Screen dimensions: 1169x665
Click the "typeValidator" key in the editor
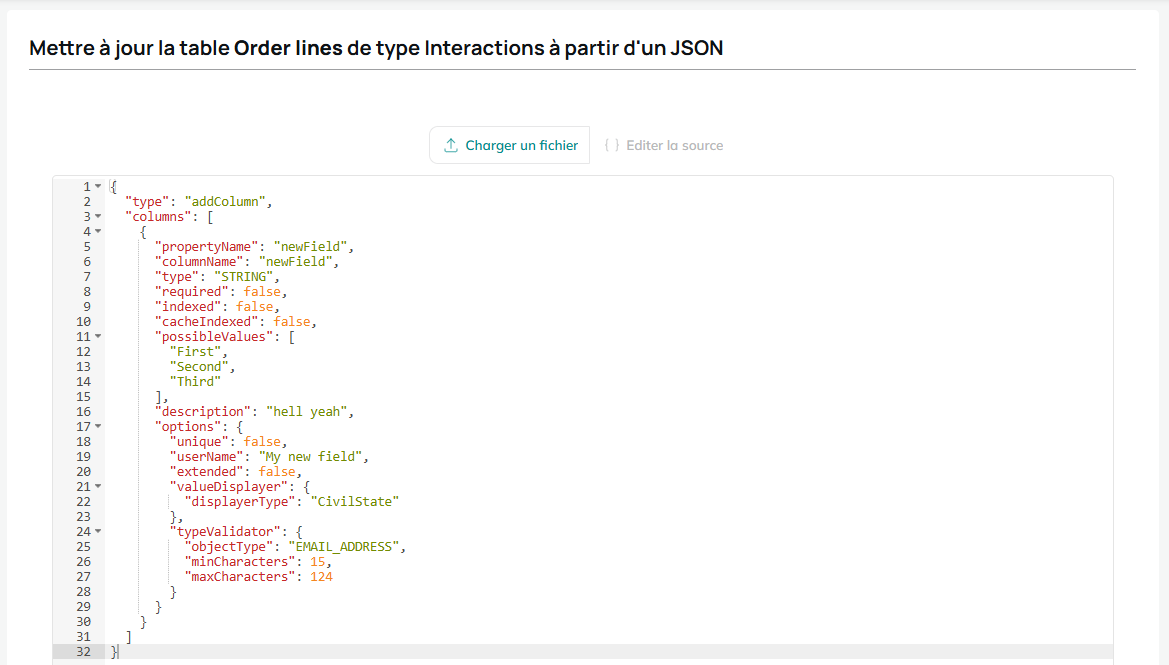(225, 532)
